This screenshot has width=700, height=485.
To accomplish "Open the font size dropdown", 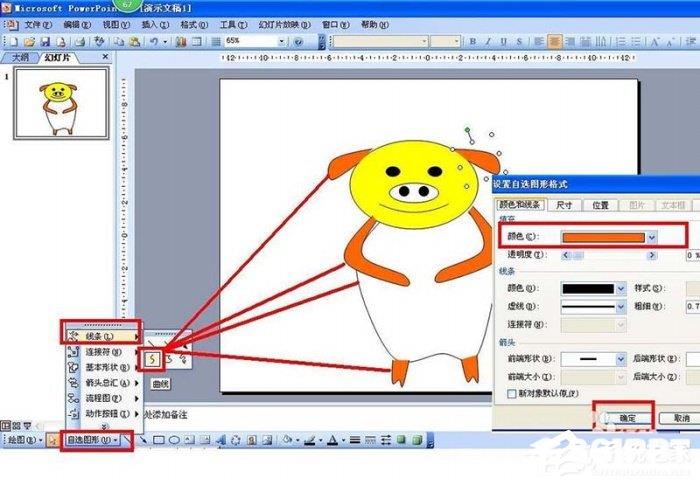I will (x=456, y=42).
